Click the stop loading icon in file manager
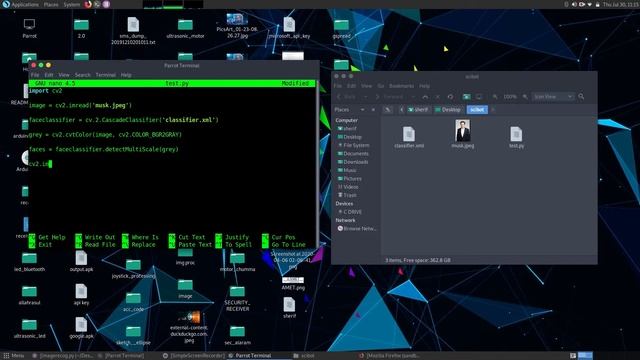The height and width of the screenshot is (360, 640). (x=438, y=97)
